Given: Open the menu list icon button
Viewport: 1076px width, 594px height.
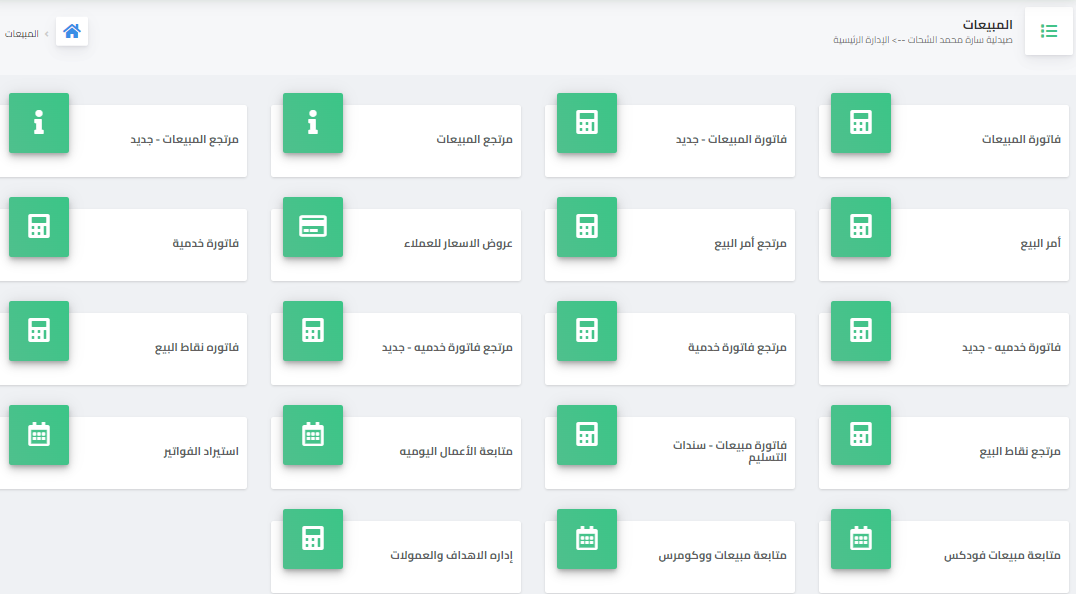Looking at the screenshot, I should [1049, 32].
